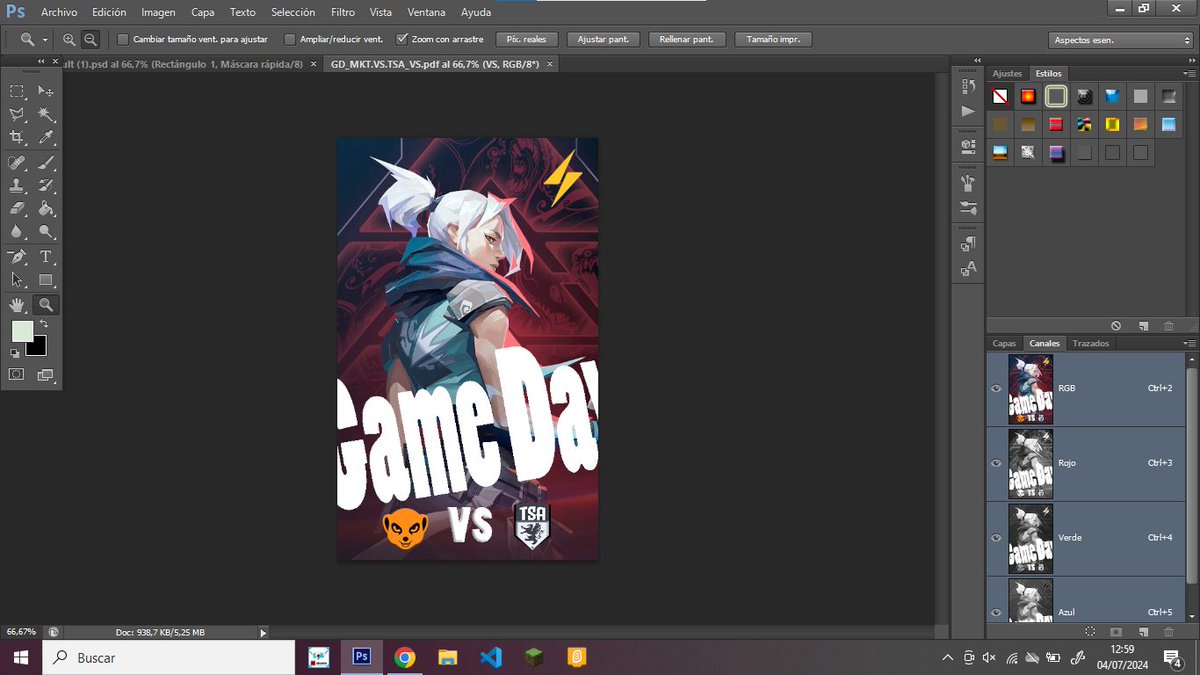Save selection as channel icon
Viewport: 1200px width, 675px height.
click(1116, 632)
